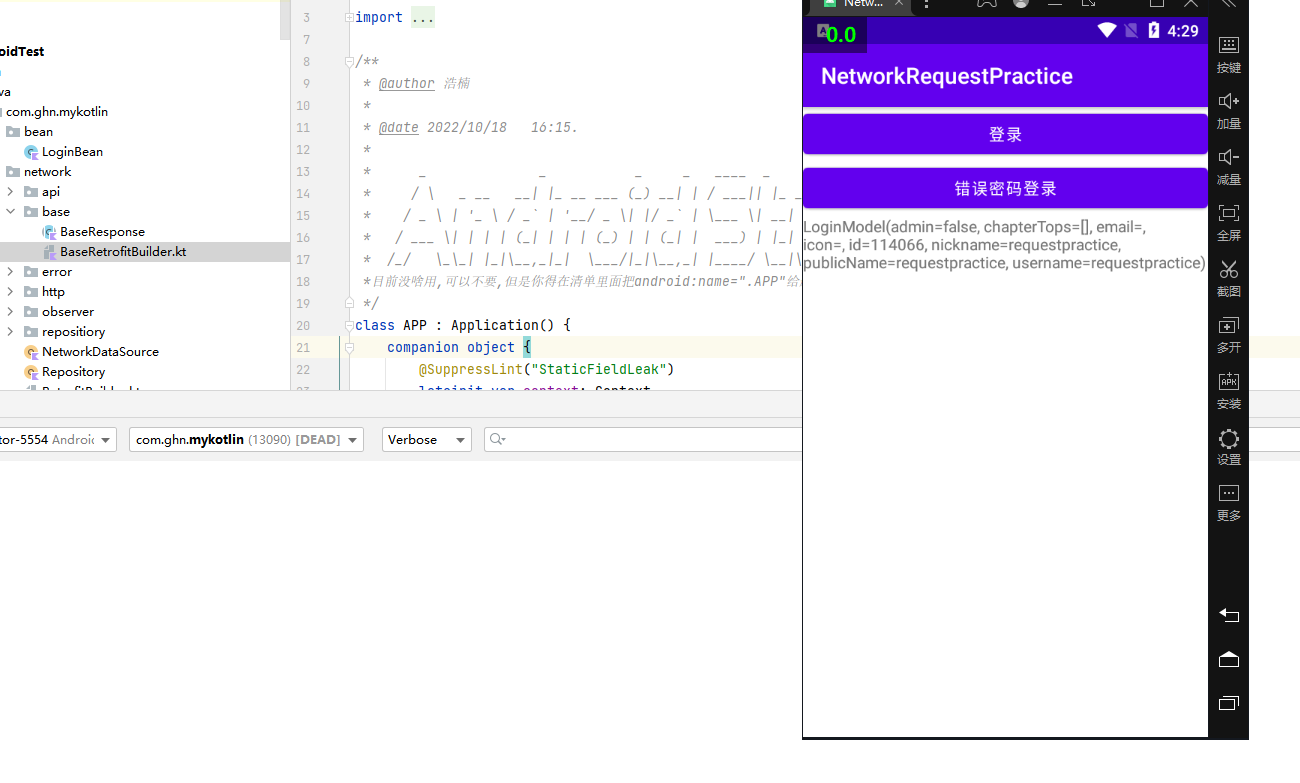This screenshot has width=1300, height=783.
Task: Tap the emulator Recent apps icon
Action: click(1229, 703)
